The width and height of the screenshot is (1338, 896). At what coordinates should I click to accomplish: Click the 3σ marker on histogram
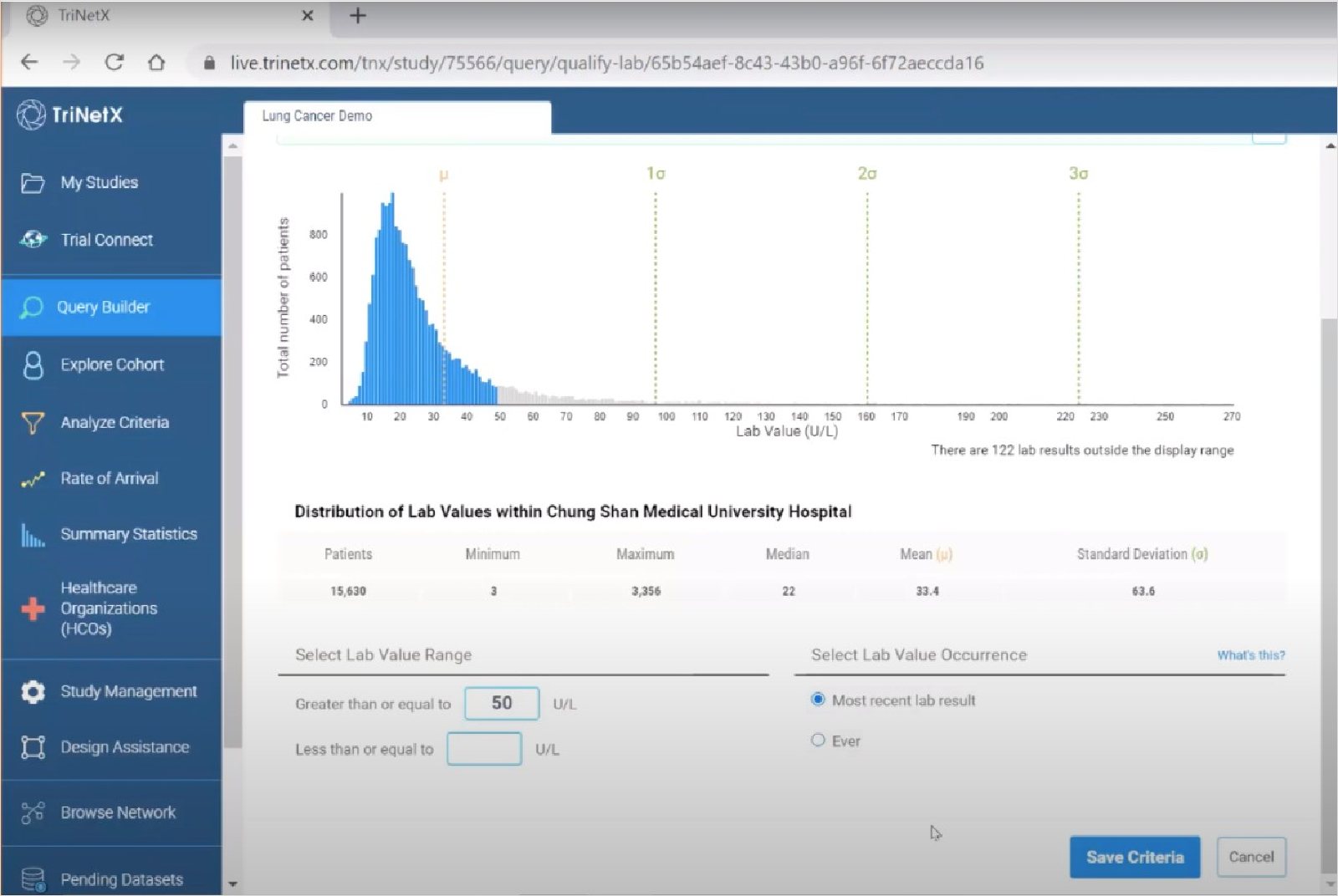[x=1079, y=174]
